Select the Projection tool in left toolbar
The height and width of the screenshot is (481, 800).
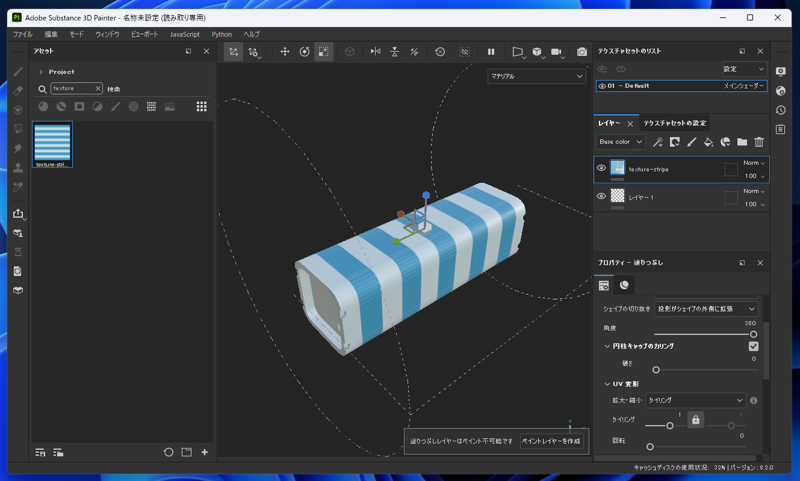(18, 110)
